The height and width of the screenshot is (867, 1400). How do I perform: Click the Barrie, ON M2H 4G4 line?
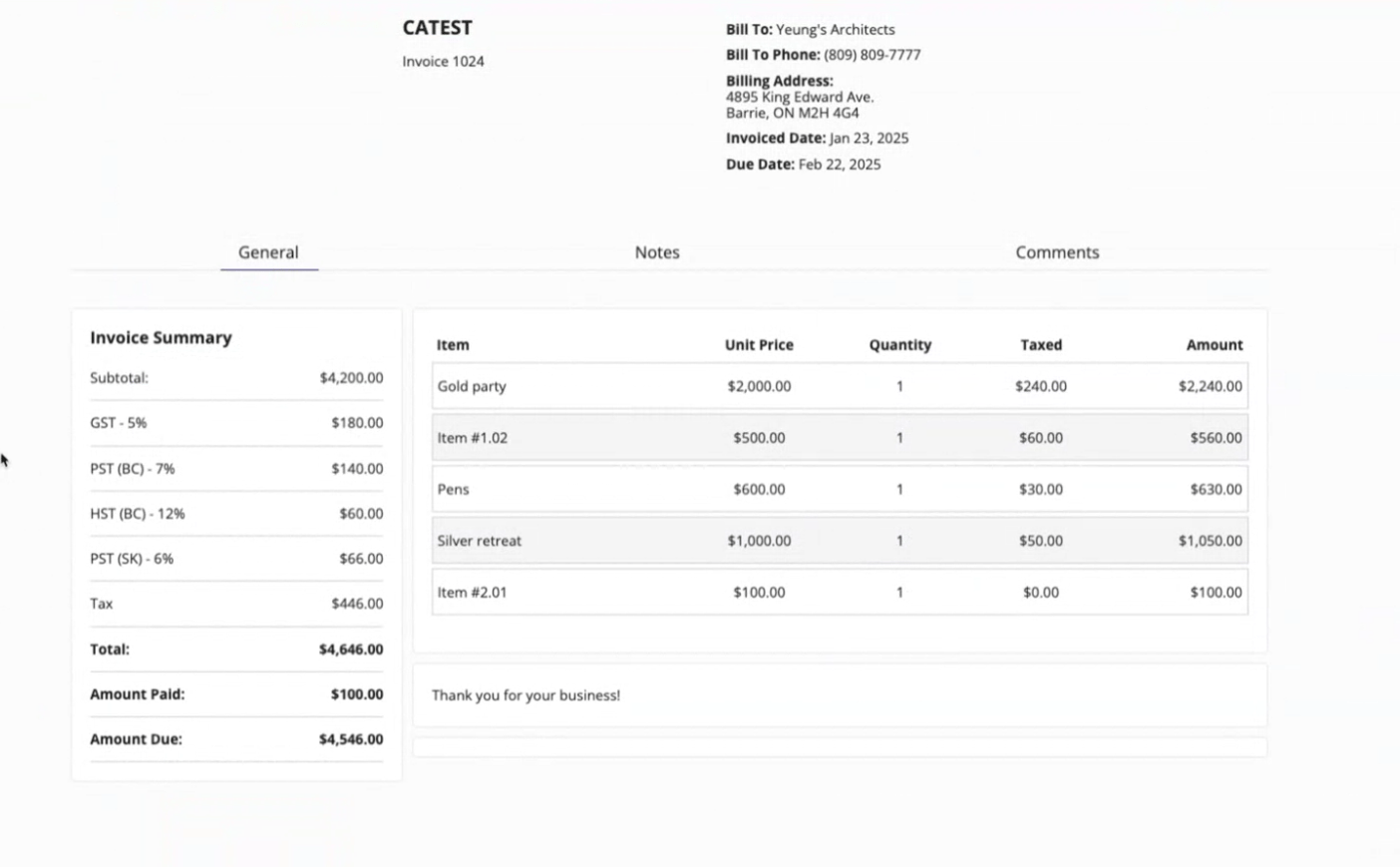(792, 113)
